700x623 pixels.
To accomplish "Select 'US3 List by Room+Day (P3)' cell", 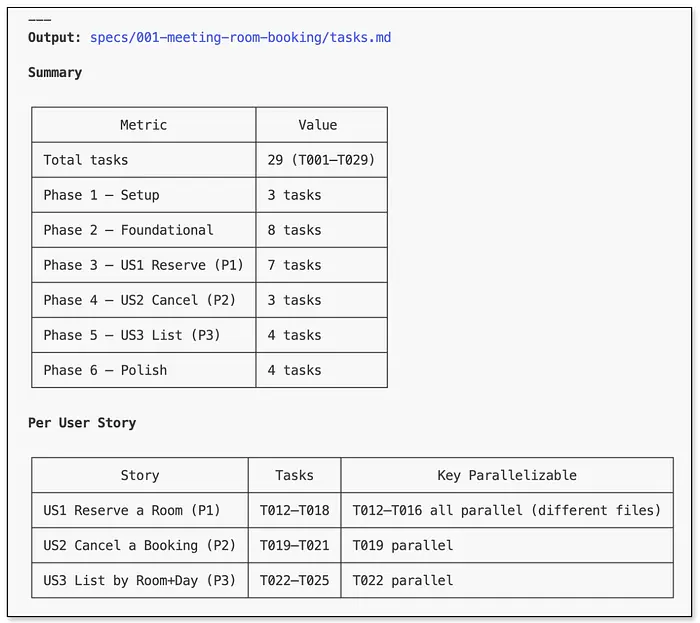I will (140, 580).
